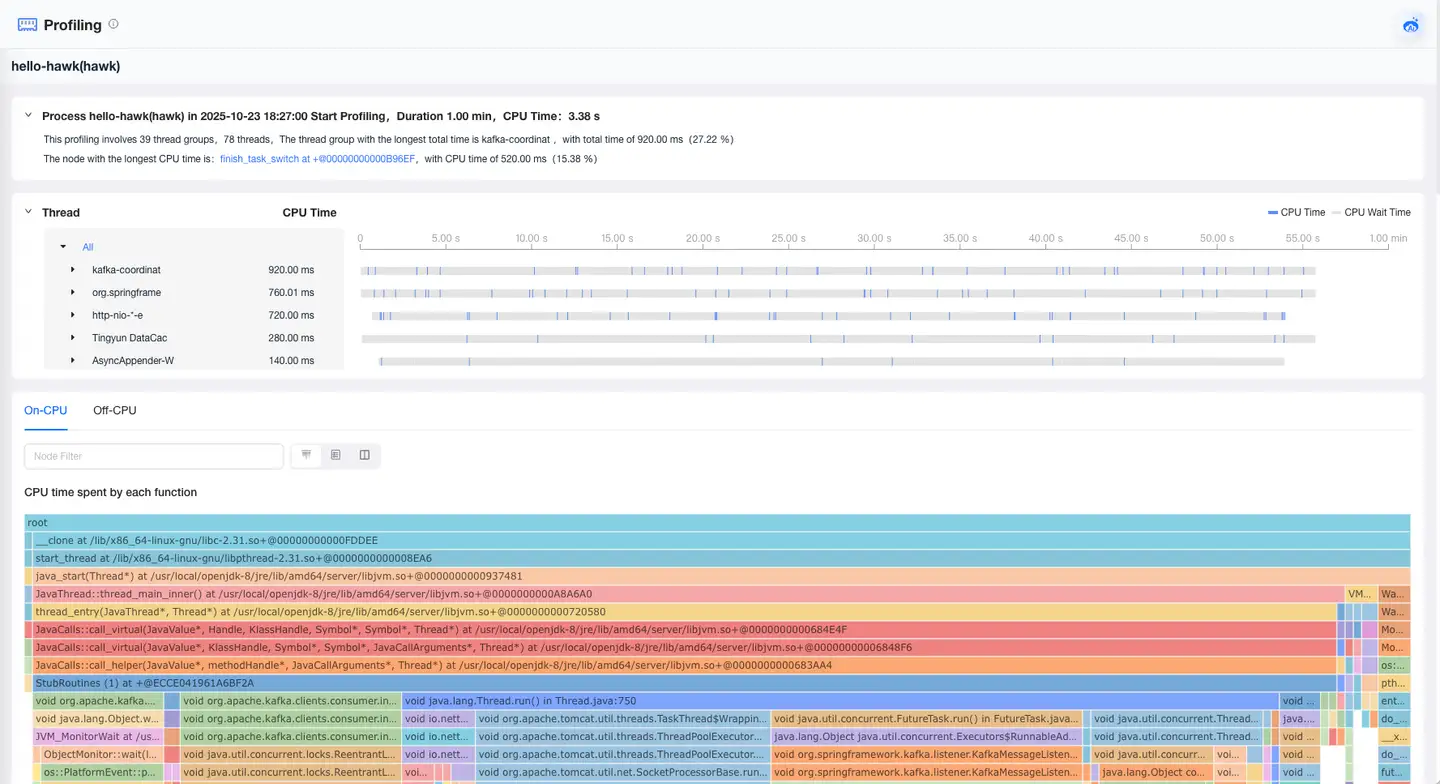Collapse the Thread section chevron

[x=28, y=212]
